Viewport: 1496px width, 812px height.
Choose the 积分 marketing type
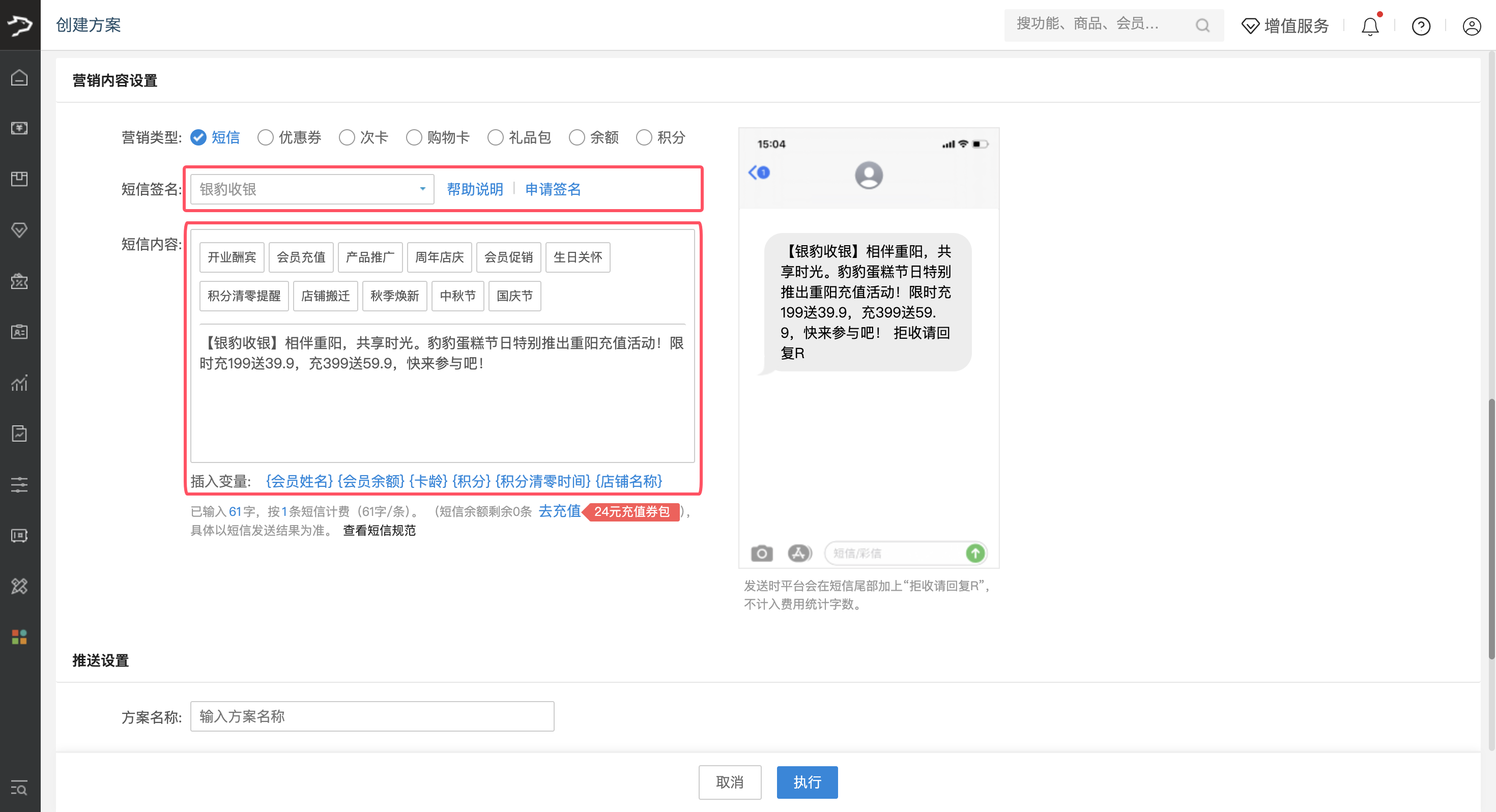pos(644,138)
